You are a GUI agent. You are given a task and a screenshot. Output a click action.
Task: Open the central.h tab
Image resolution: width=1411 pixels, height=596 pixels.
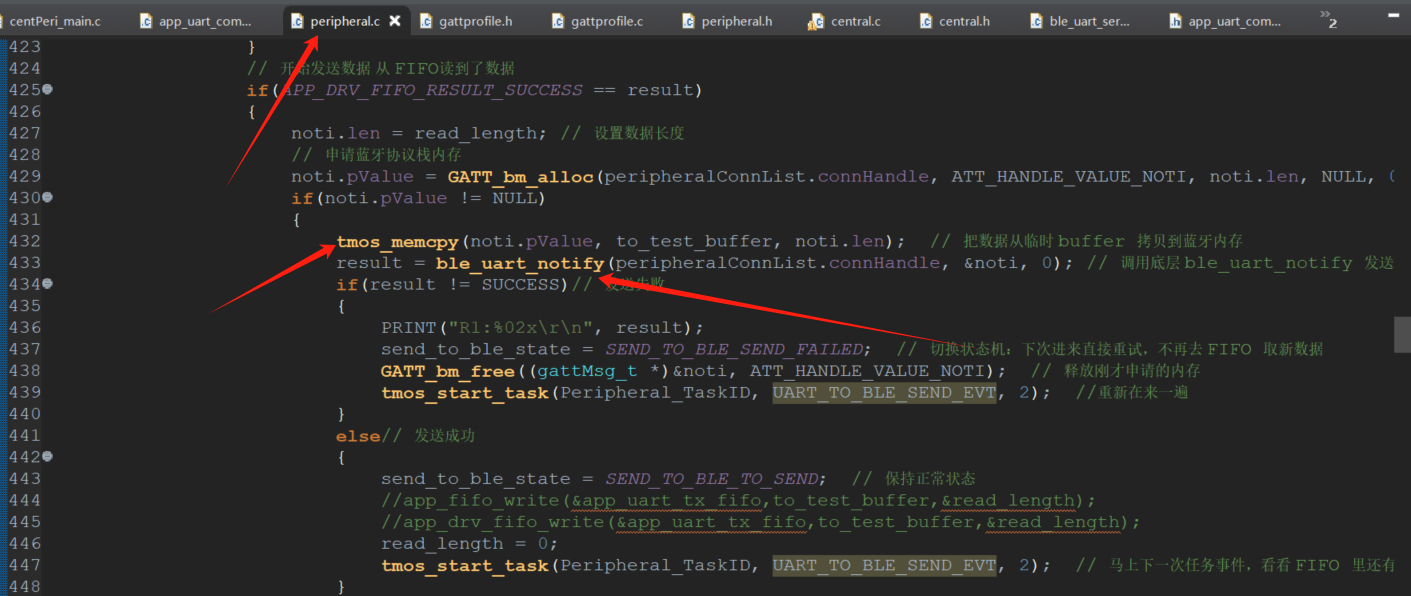pos(954,20)
